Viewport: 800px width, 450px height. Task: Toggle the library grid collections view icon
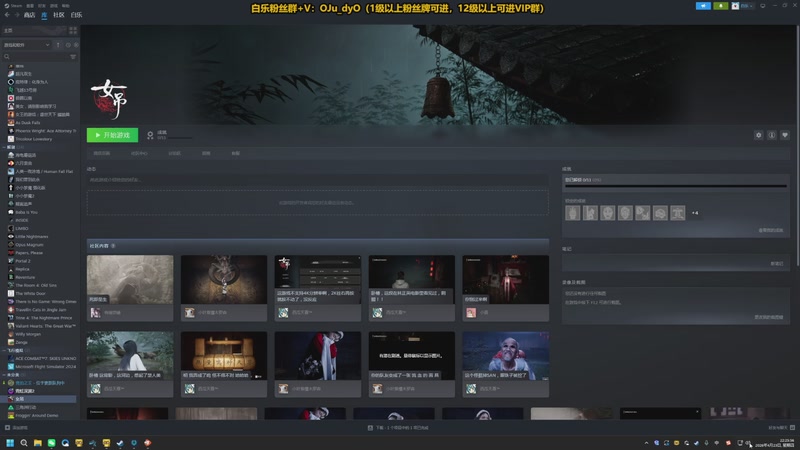[x=73, y=31]
